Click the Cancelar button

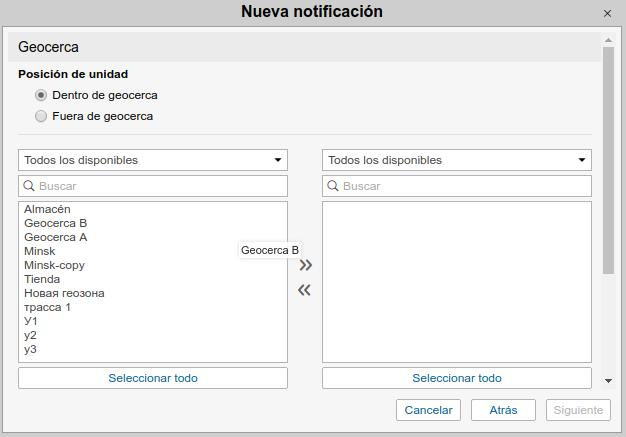tap(428, 410)
